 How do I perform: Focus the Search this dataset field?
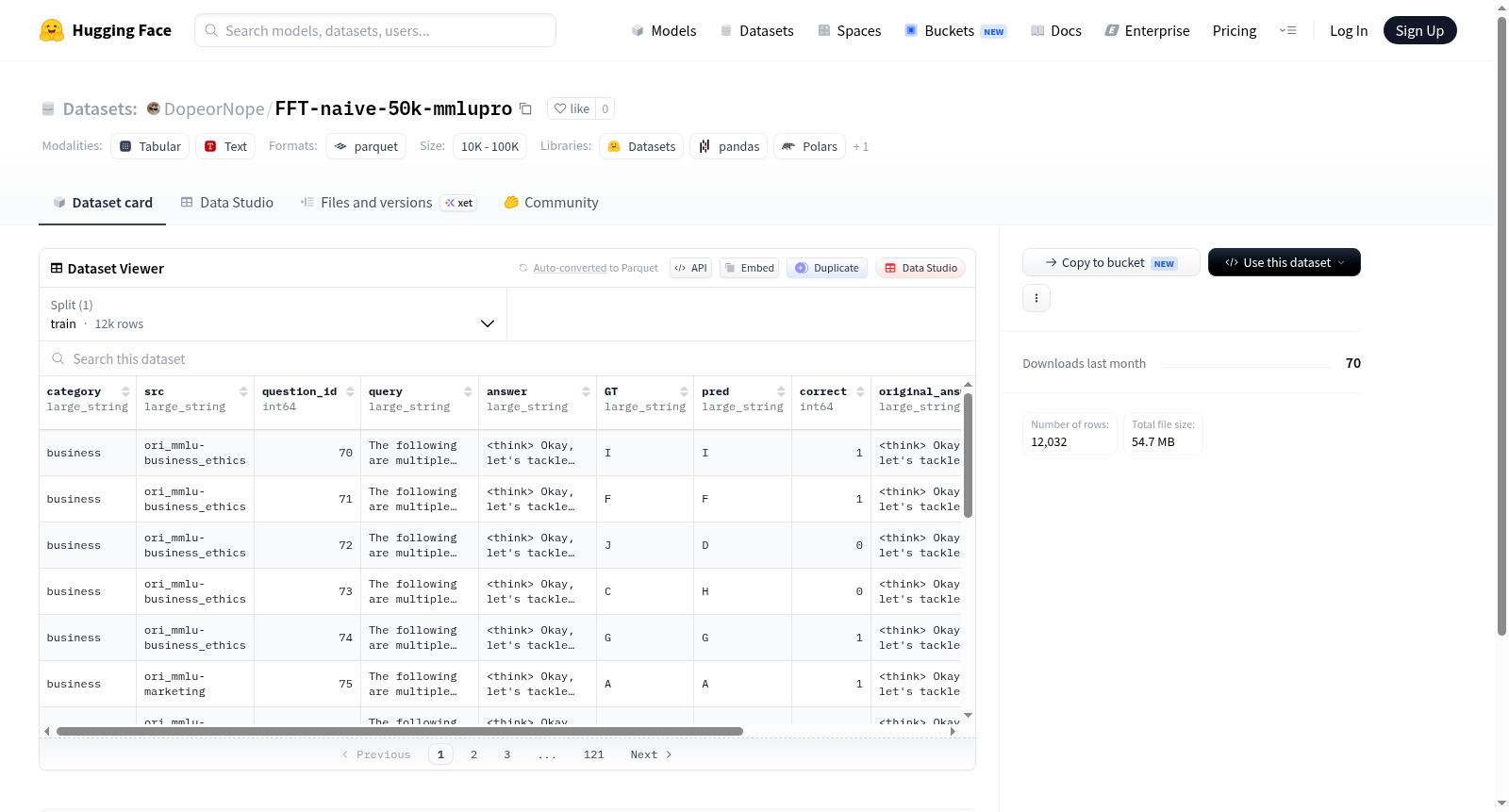[507, 359]
